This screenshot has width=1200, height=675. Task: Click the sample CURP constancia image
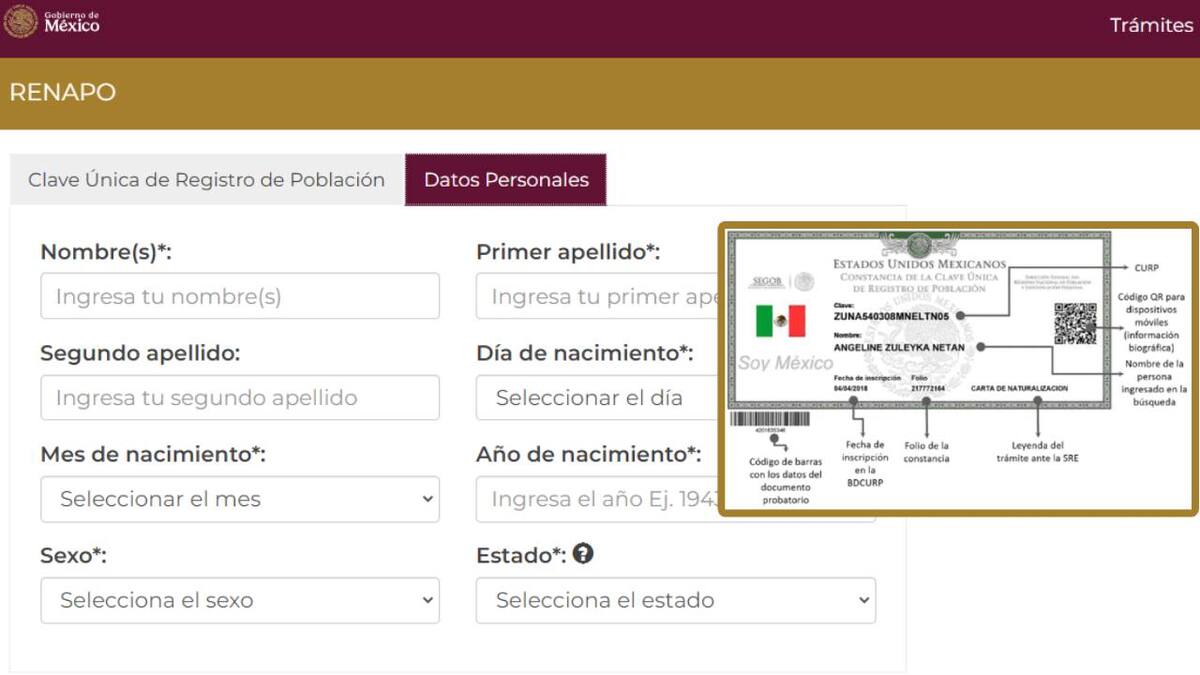[957, 369]
